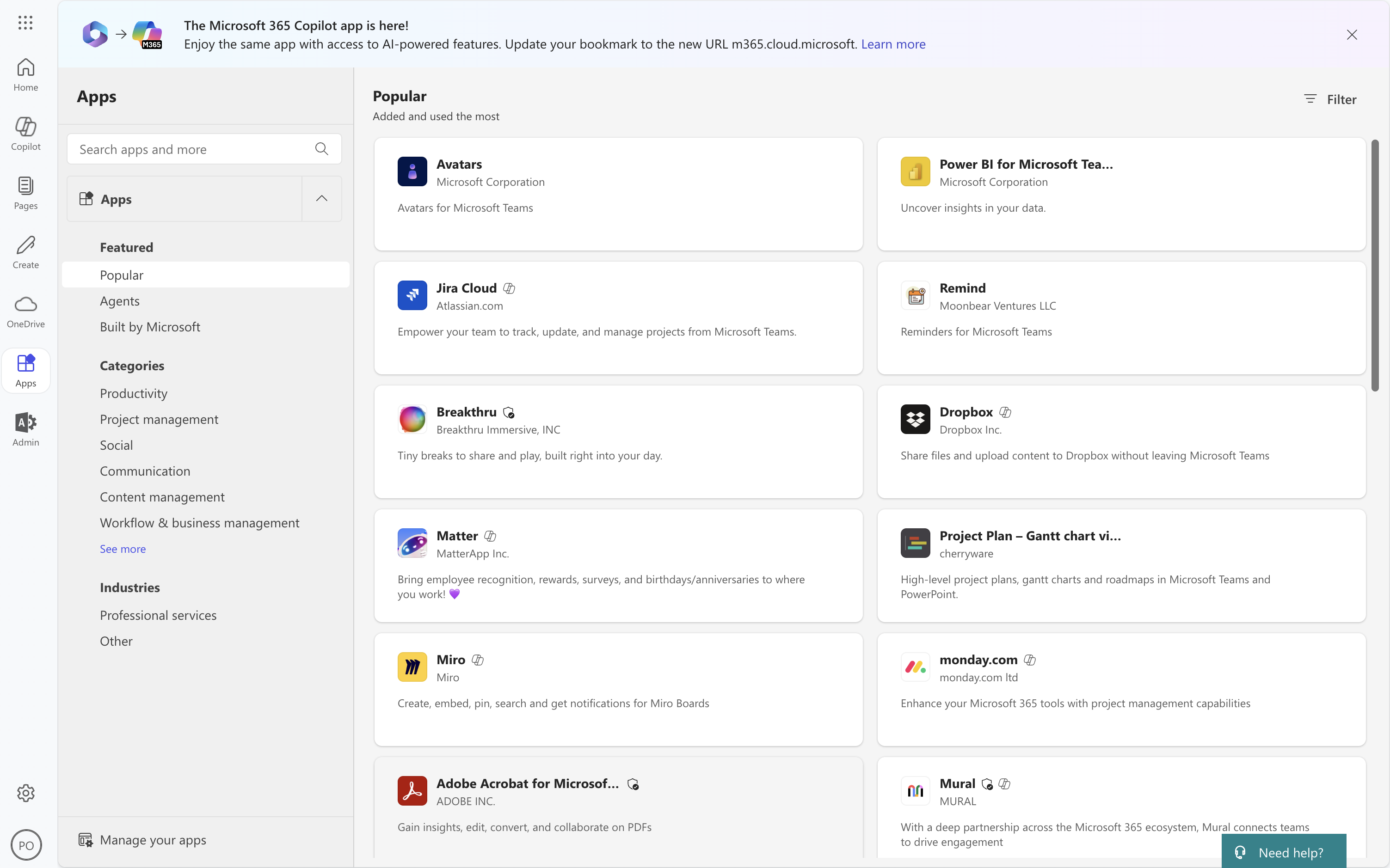Click 'Atlassian.com' publisher text

point(469,306)
